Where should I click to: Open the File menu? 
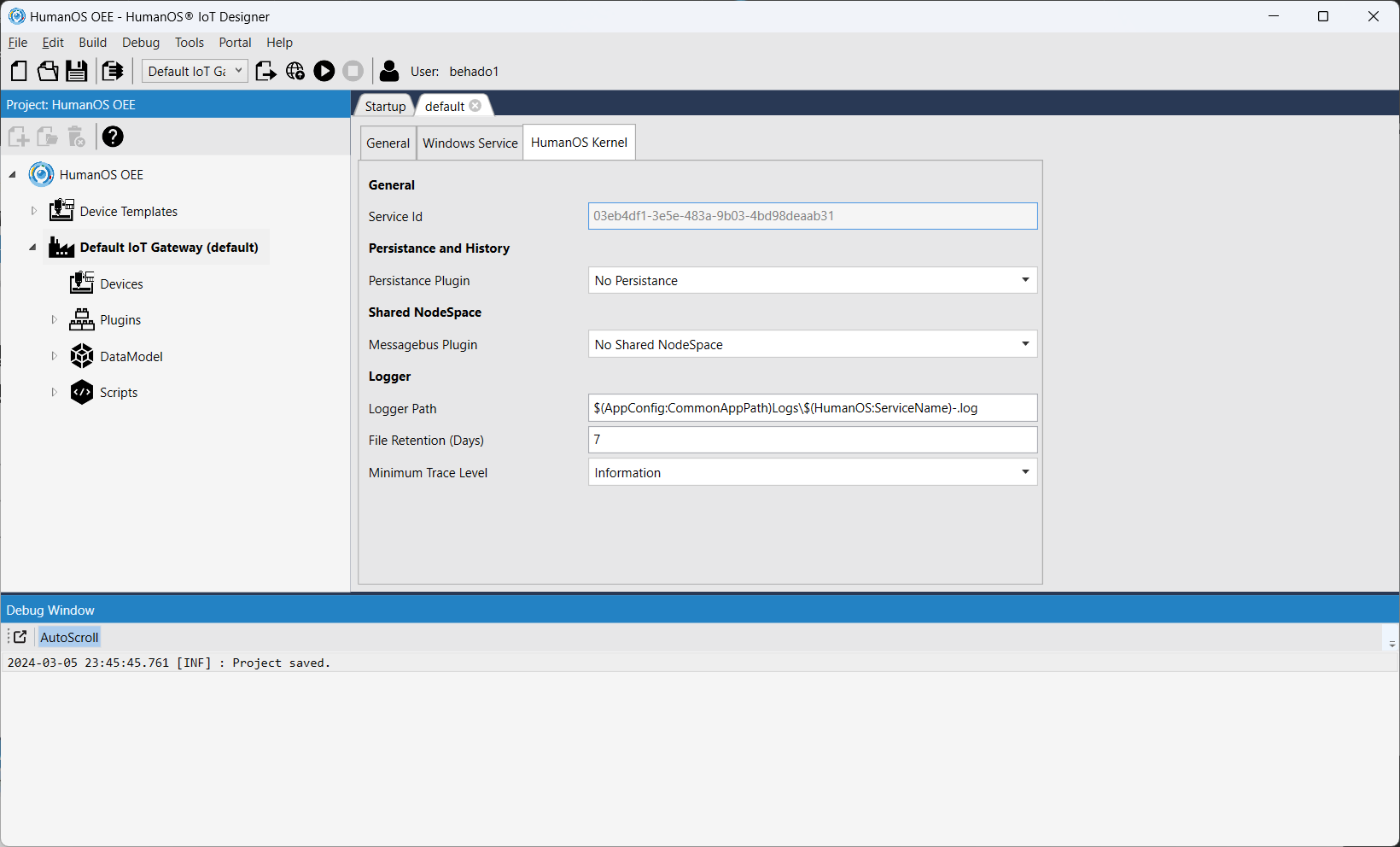click(x=18, y=43)
